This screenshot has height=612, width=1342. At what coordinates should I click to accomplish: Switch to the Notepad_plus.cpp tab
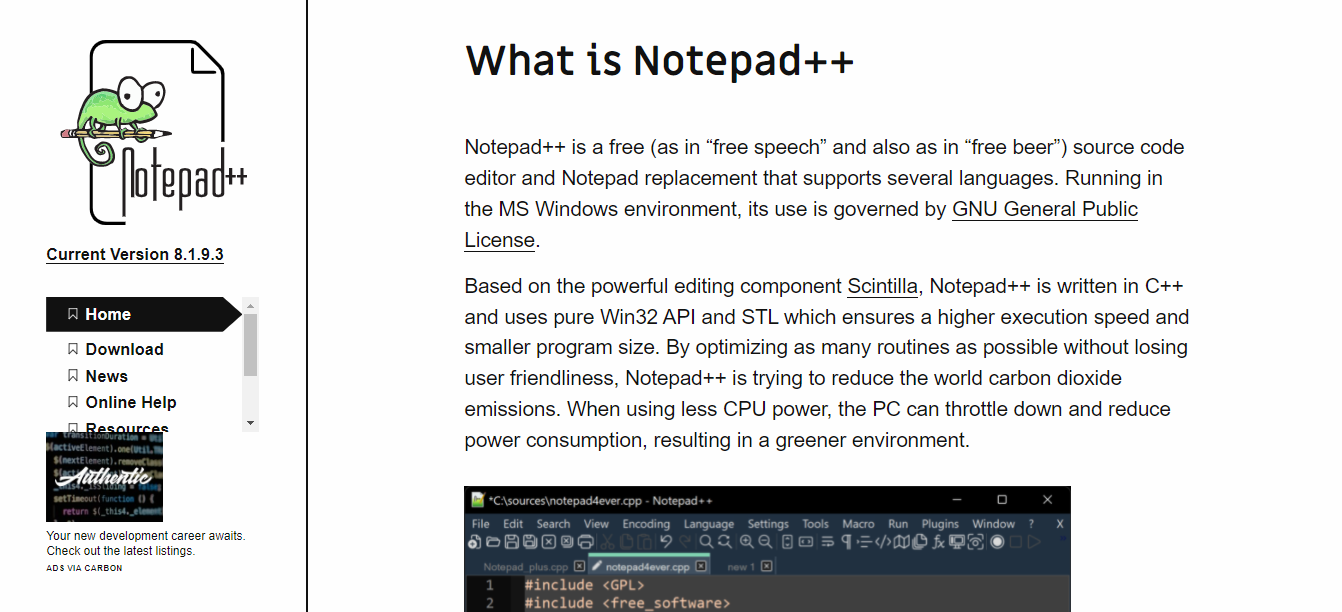click(x=525, y=567)
